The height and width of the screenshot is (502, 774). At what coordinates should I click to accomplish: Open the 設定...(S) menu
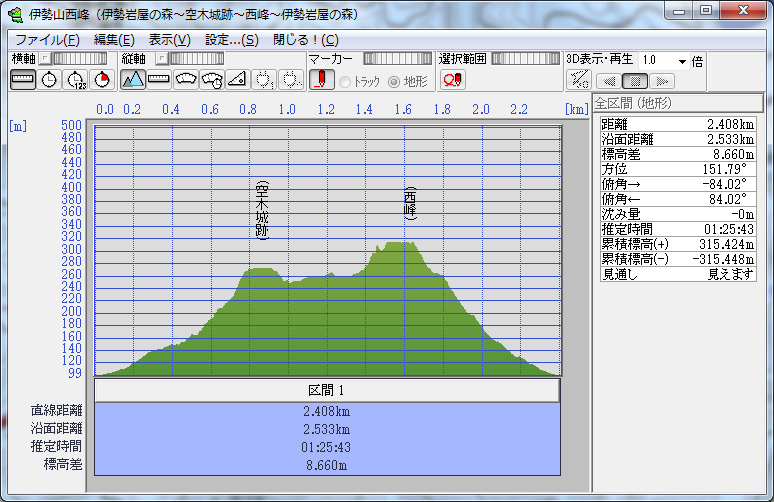coord(232,40)
